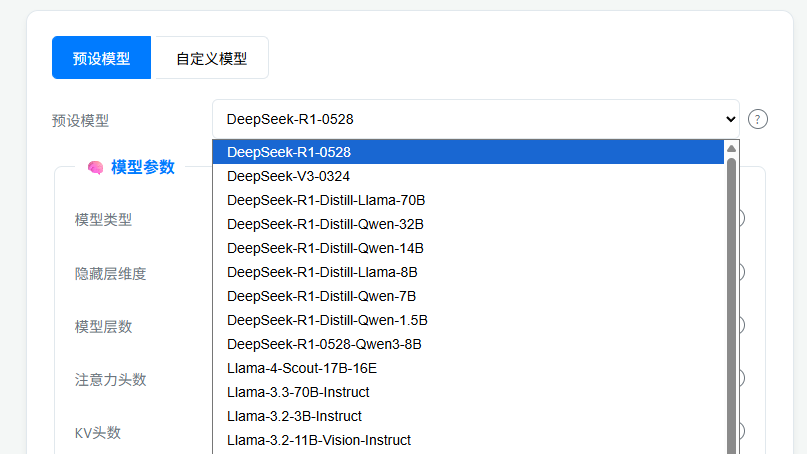Click the 预设模型 field label

pos(80,121)
